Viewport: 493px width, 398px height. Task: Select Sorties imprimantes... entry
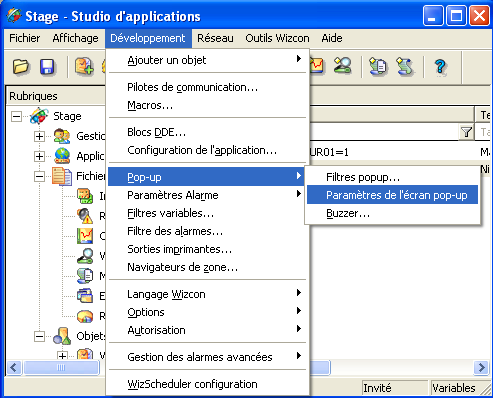[207, 249]
